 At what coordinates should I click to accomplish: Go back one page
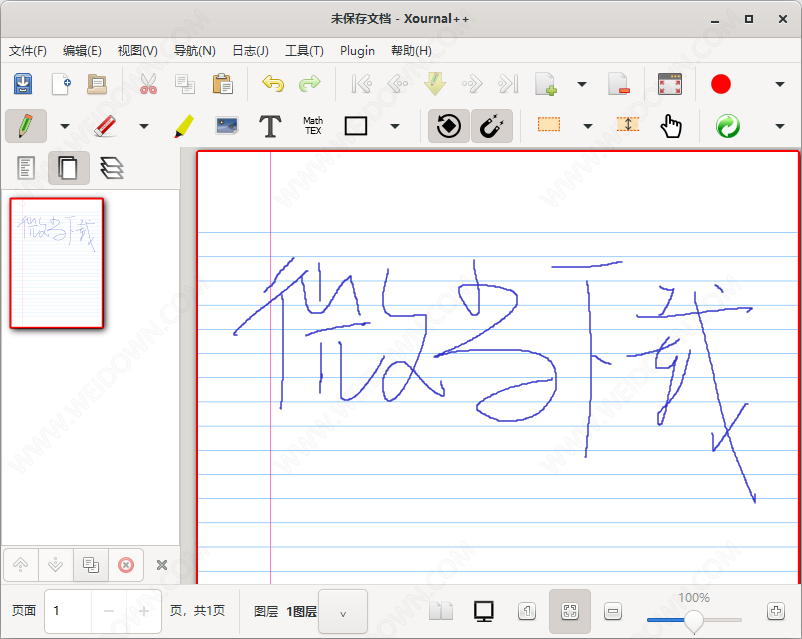[397, 84]
